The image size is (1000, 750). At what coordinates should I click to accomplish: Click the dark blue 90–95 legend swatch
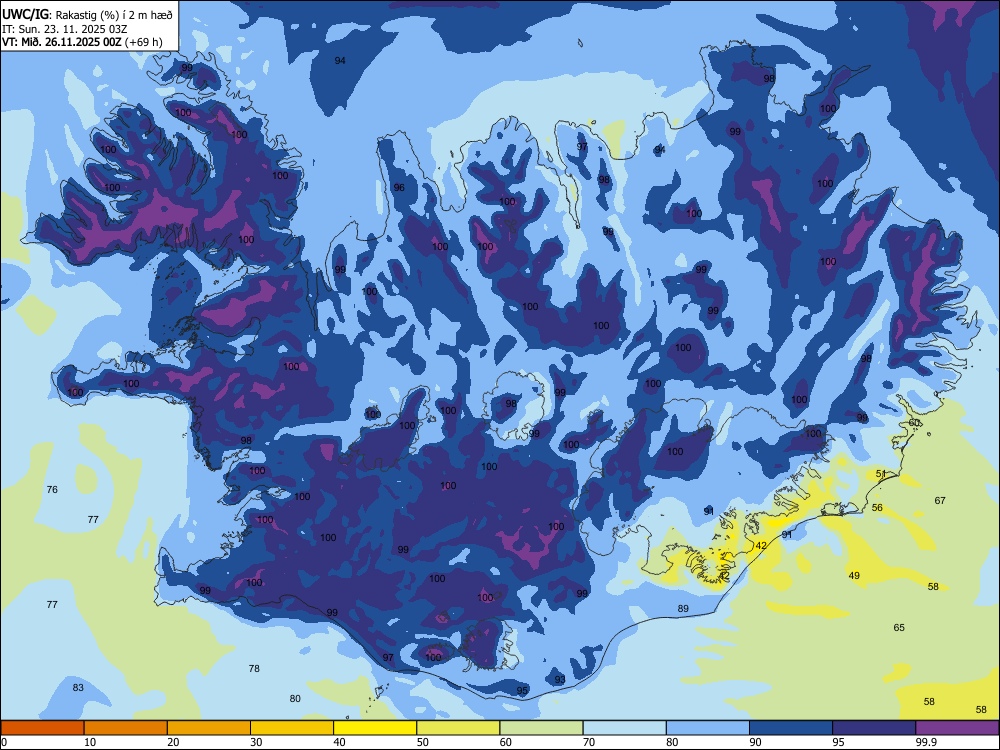[x=791, y=728]
